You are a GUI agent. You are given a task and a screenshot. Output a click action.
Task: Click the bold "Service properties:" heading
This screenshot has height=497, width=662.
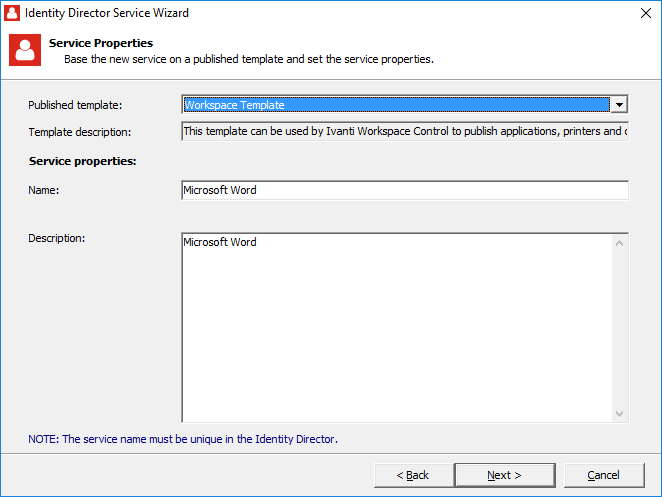(x=83, y=160)
